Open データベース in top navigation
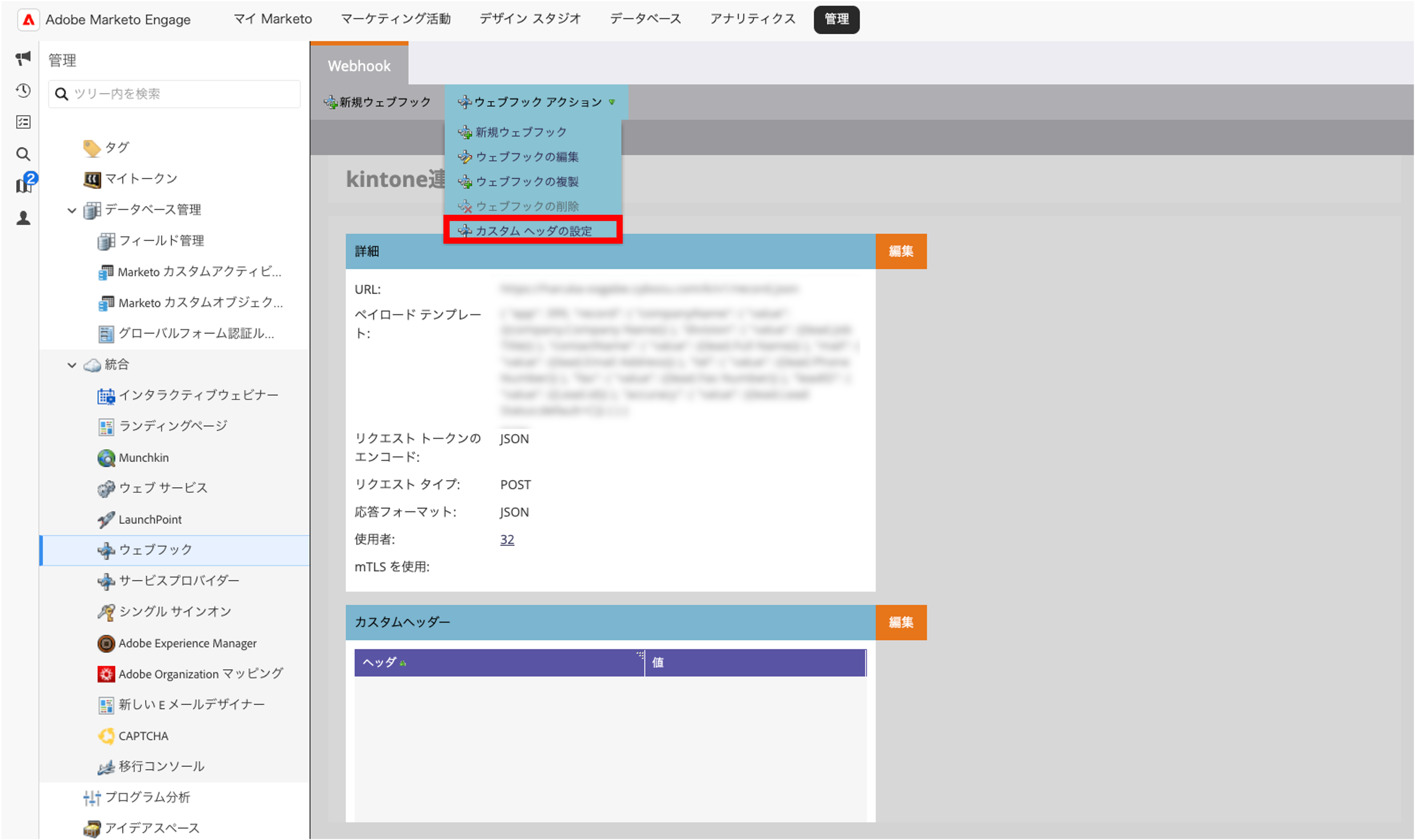Viewport: 1415px width, 840px height. click(645, 19)
